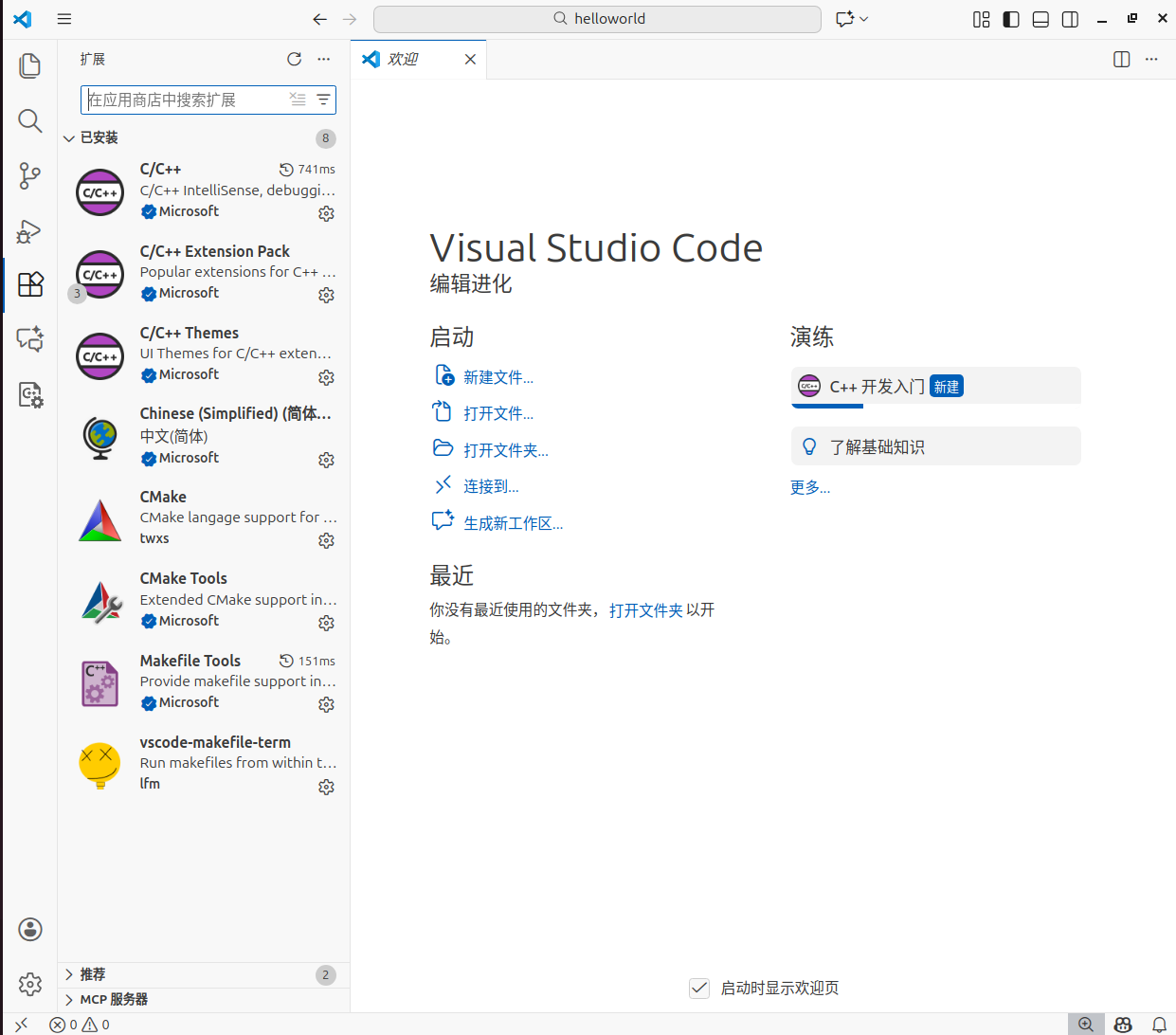The width and height of the screenshot is (1176, 1035).
Task: Click the Extensions activity bar icon
Action: coord(30,284)
